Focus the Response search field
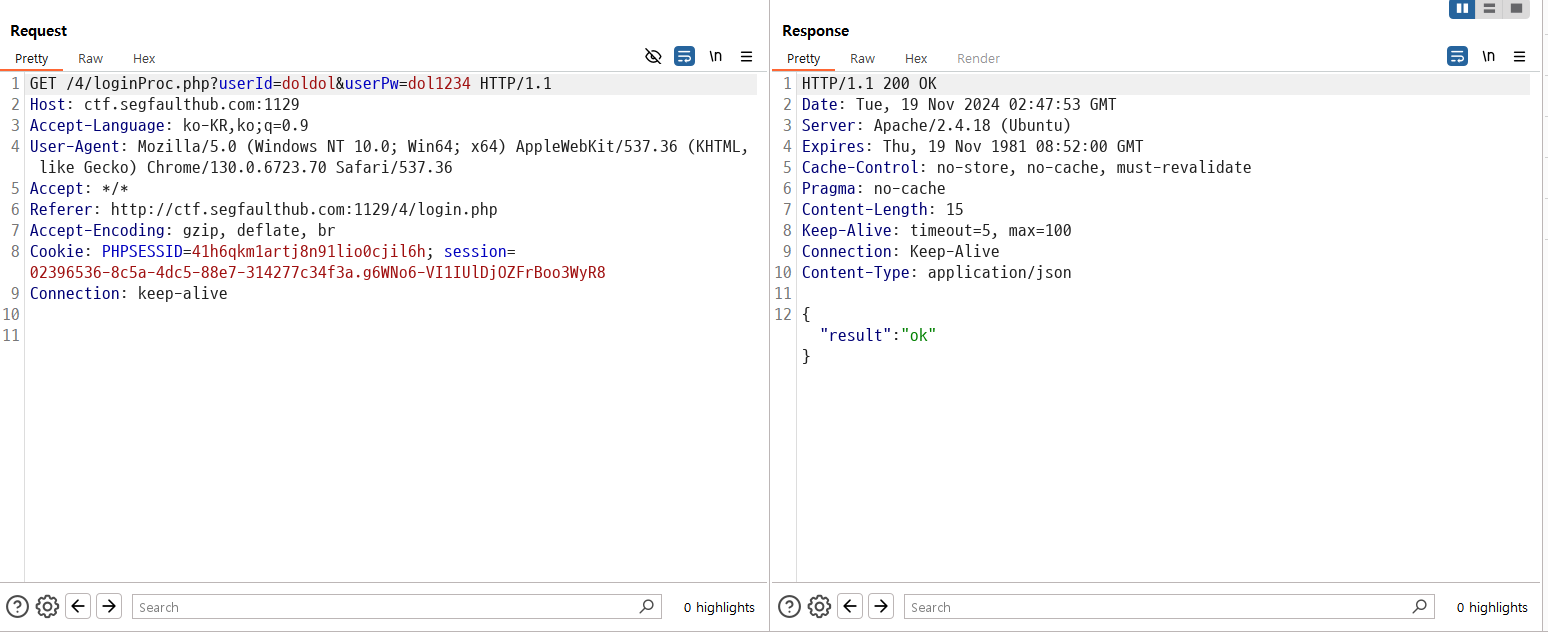The width and height of the screenshot is (1548, 632). point(1168,606)
